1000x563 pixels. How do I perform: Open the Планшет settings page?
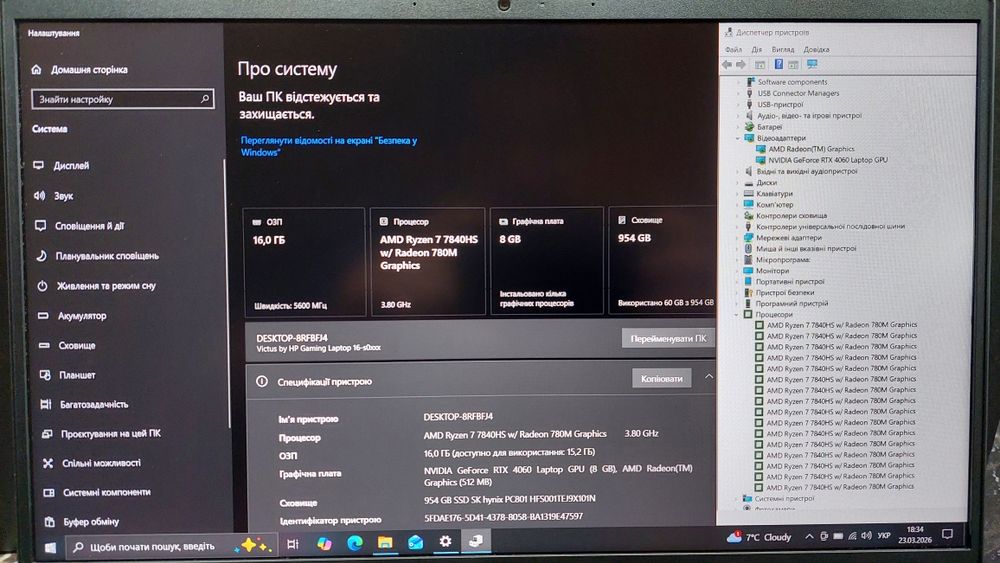coord(67,375)
